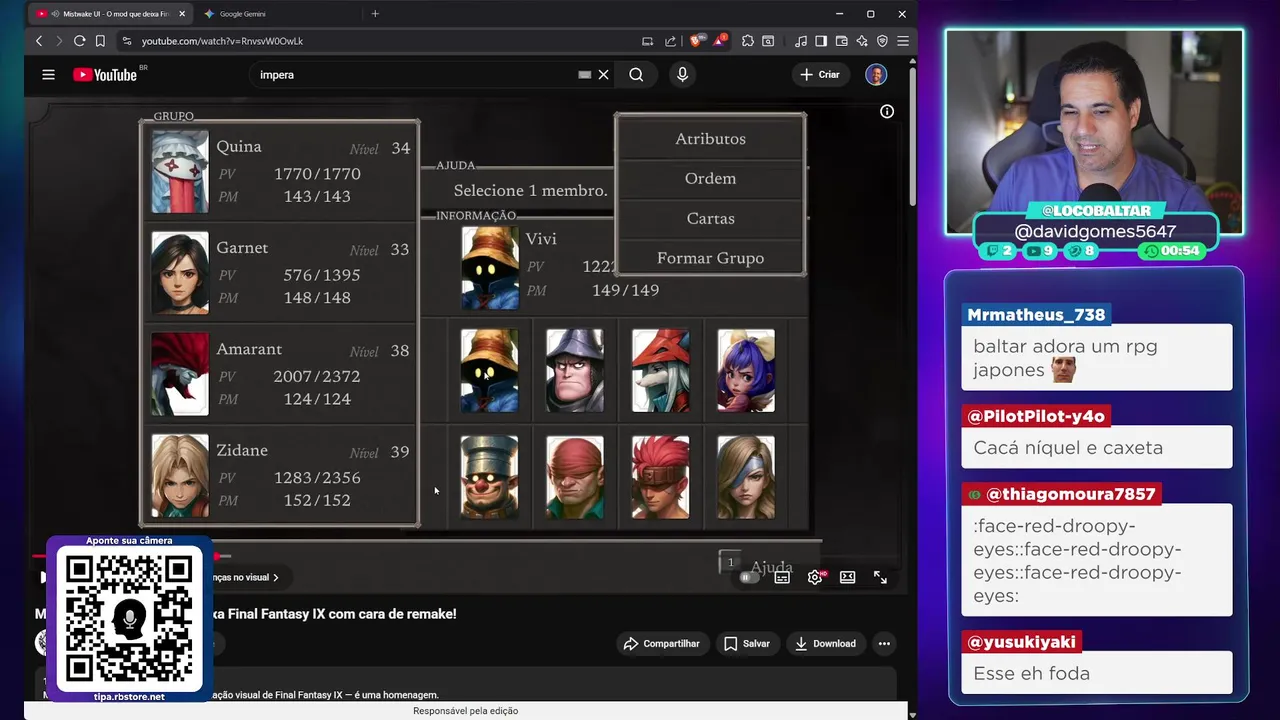Open a new browser tab

pos(375,14)
